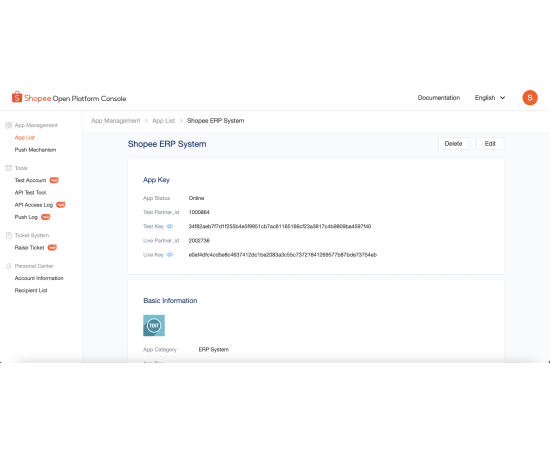Click the New badge beside Raise Ticket

(52, 248)
